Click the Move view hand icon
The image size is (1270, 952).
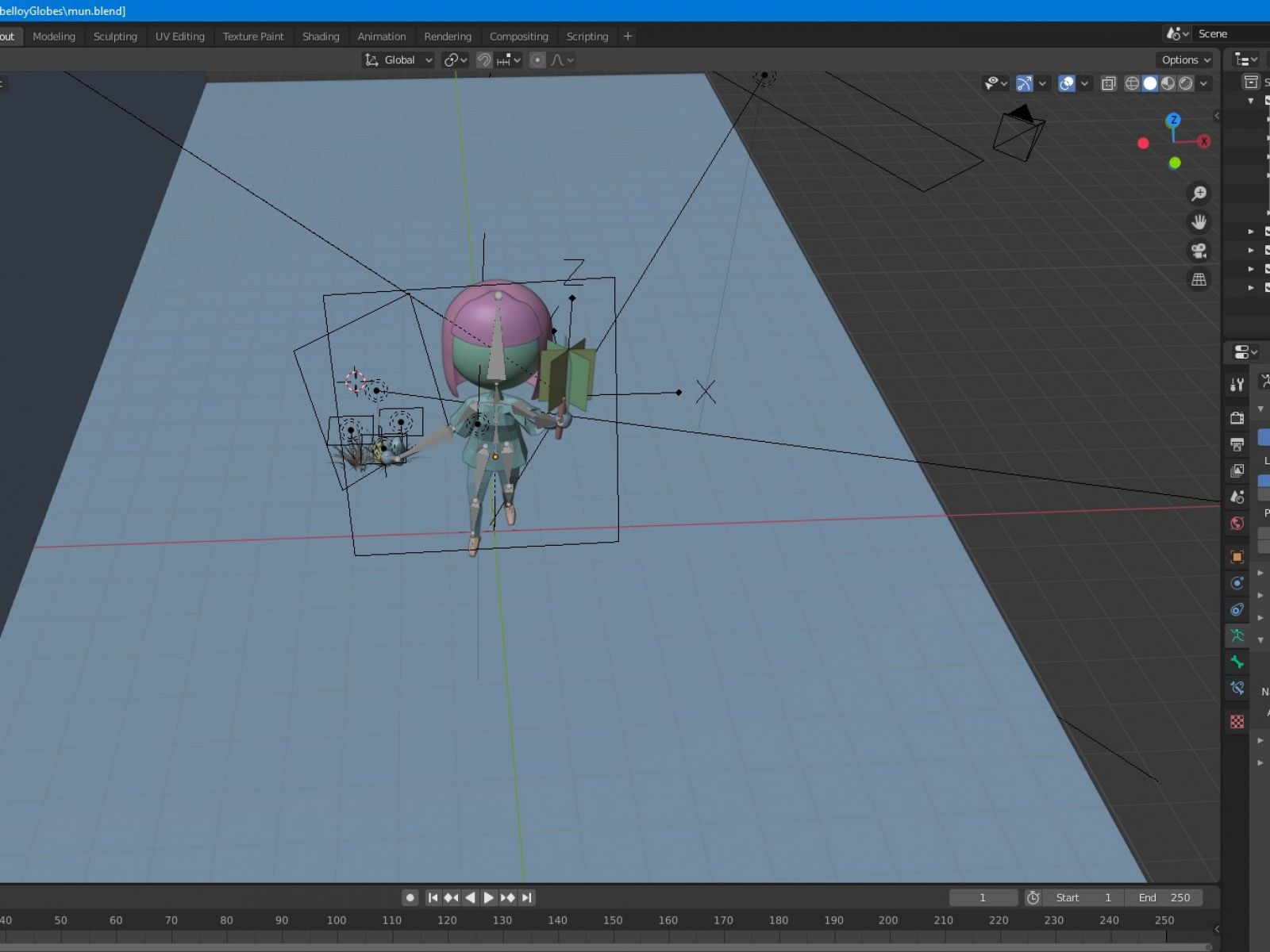1199,222
